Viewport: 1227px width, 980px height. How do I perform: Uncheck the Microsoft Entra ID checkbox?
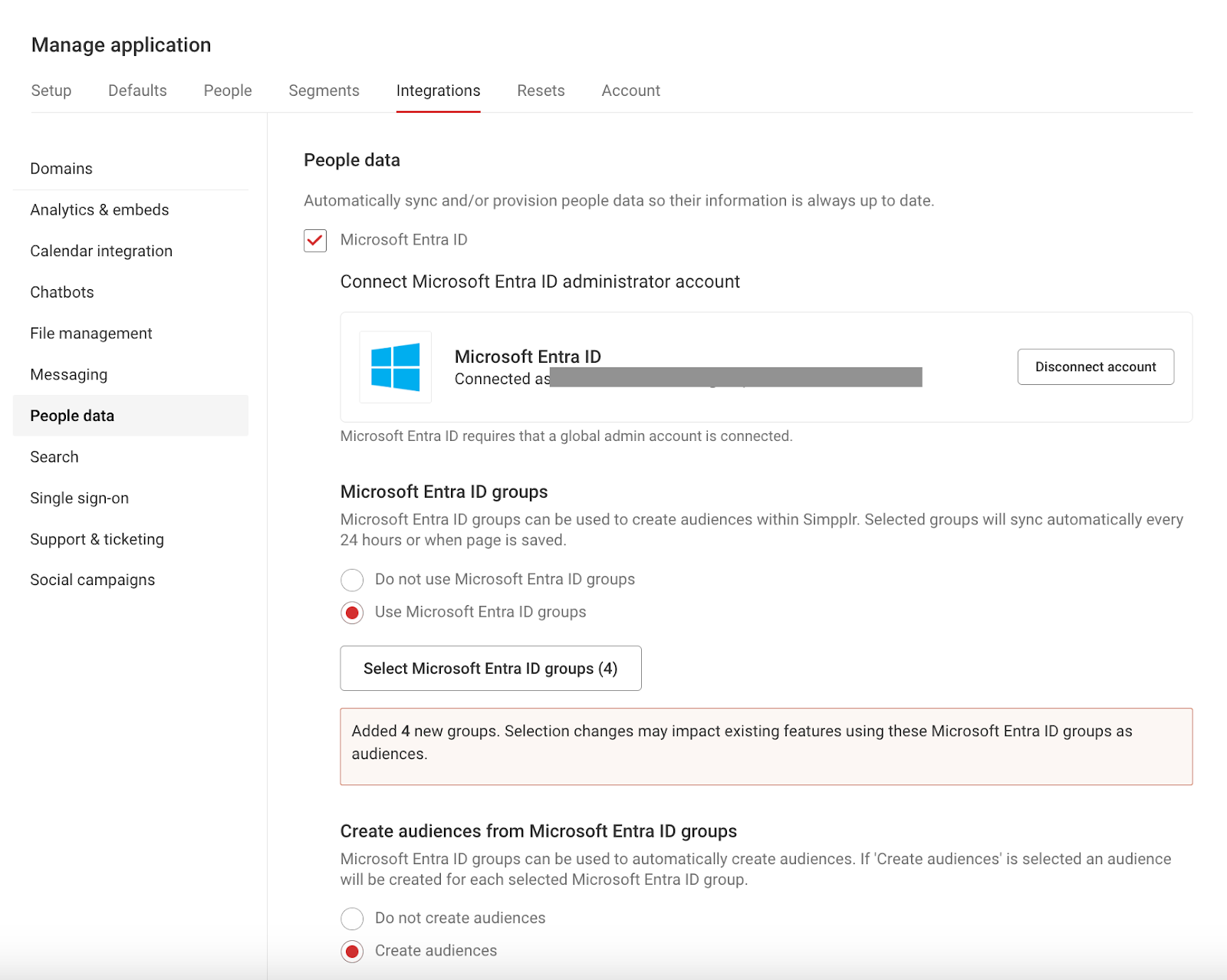click(315, 241)
